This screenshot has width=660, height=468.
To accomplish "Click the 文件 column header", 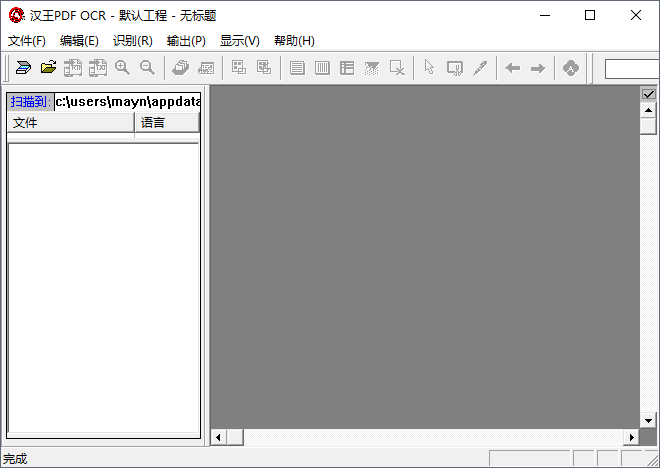I will point(70,123).
